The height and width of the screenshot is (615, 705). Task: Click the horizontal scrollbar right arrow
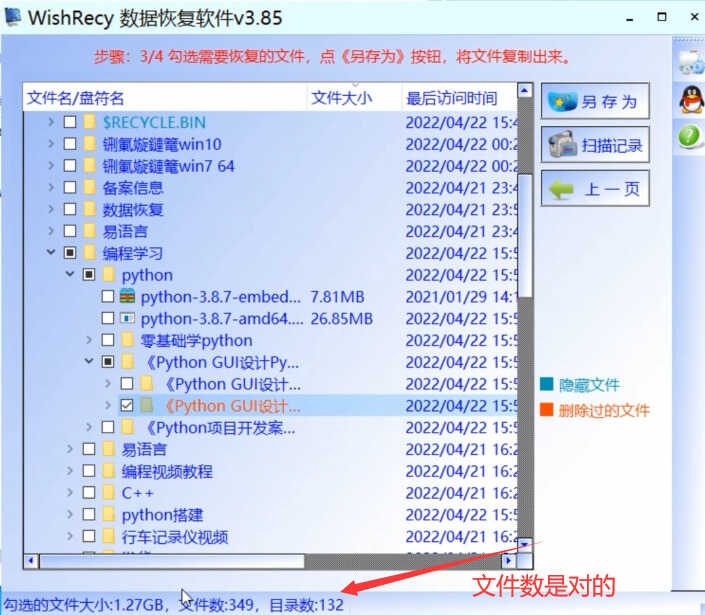pyautogui.click(x=509, y=561)
